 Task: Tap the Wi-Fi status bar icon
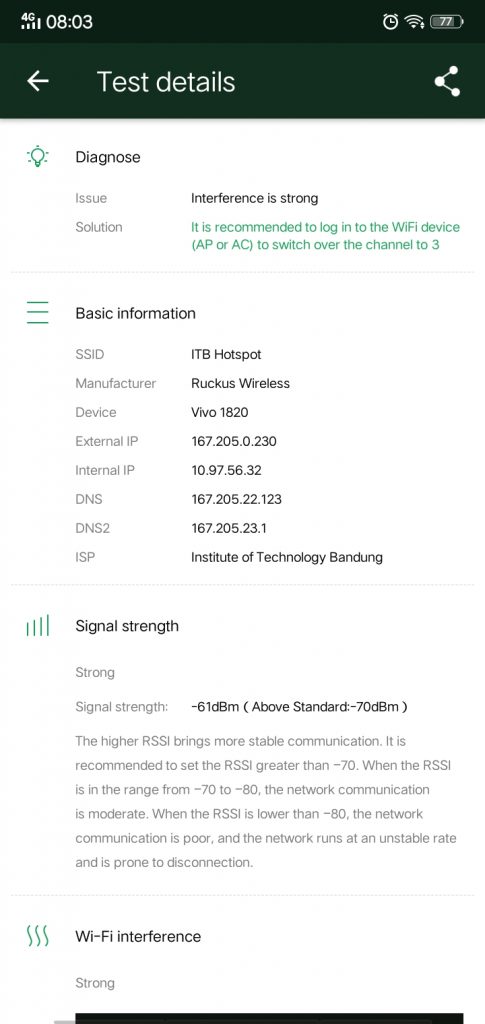[415, 22]
